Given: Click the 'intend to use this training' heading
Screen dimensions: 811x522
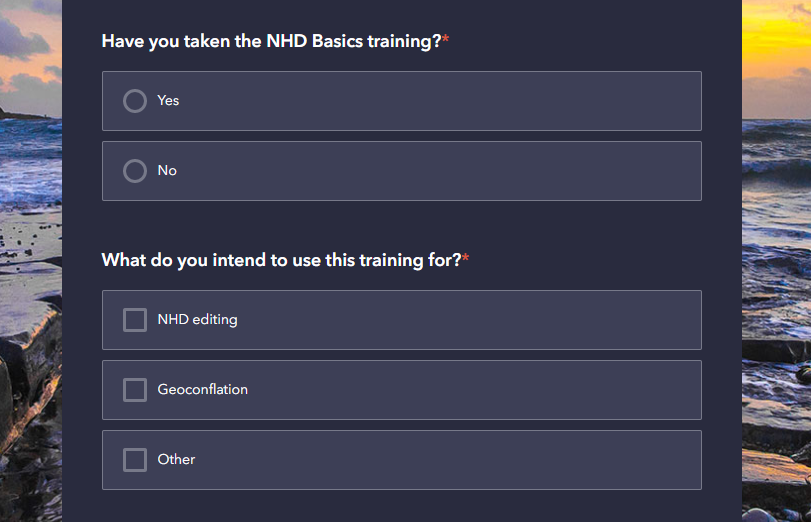Looking at the screenshot, I should coord(280,260).
